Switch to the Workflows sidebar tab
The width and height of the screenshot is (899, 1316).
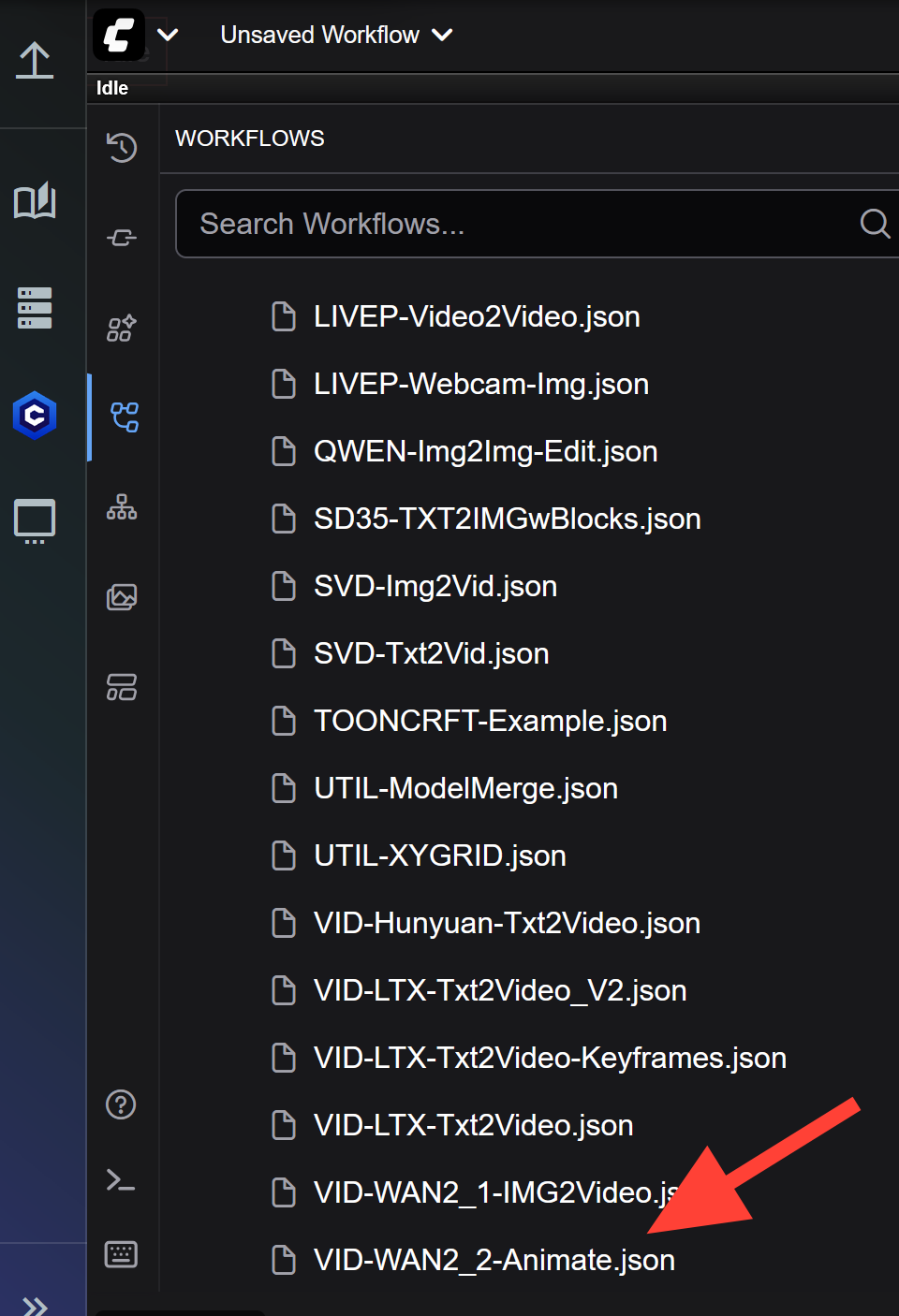click(x=121, y=418)
